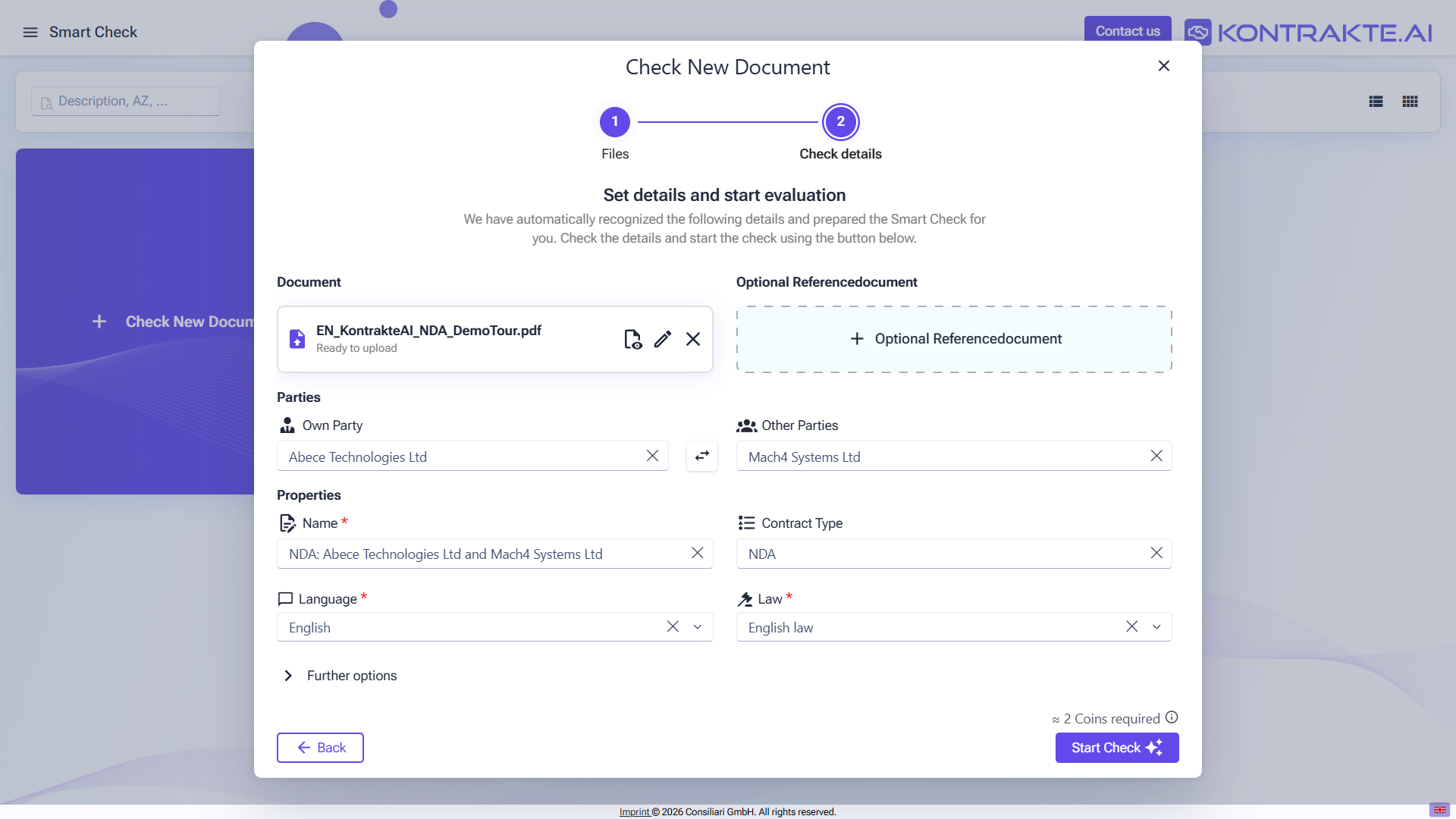Clear the Language selection
The height and width of the screenshot is (819, 1456).
(x=673, y=626)
